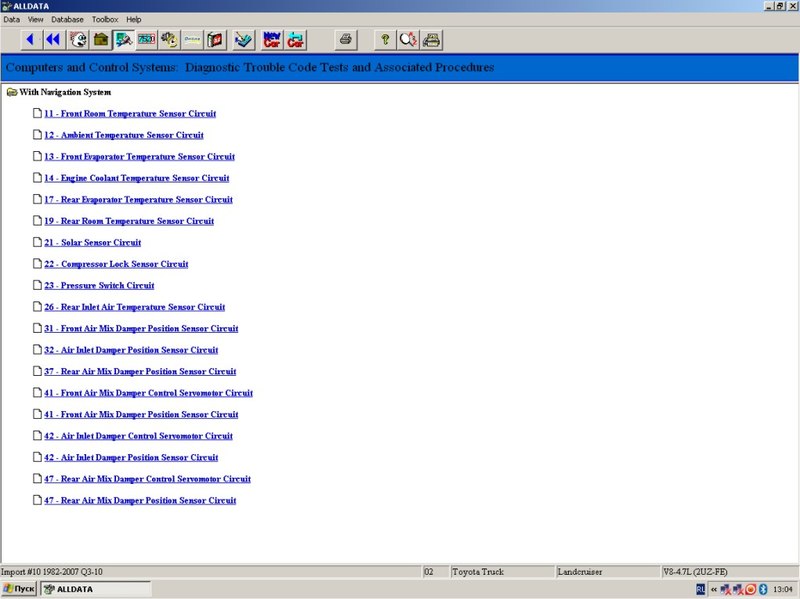Open the Toolbox menu

(x=105, y=19)
